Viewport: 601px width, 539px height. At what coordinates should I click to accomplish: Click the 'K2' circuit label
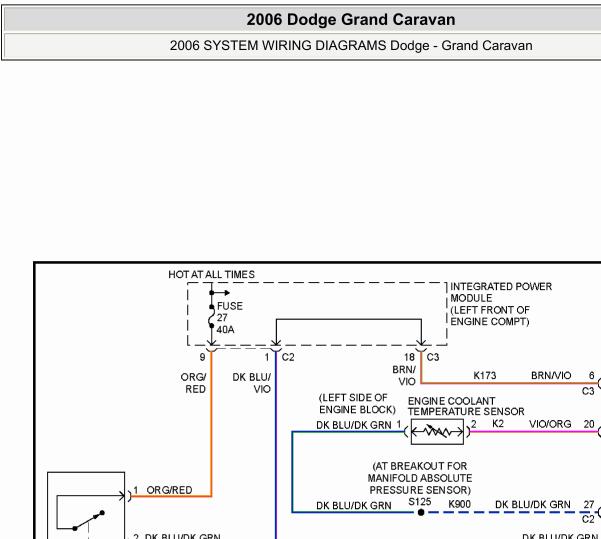pos(498,424)
